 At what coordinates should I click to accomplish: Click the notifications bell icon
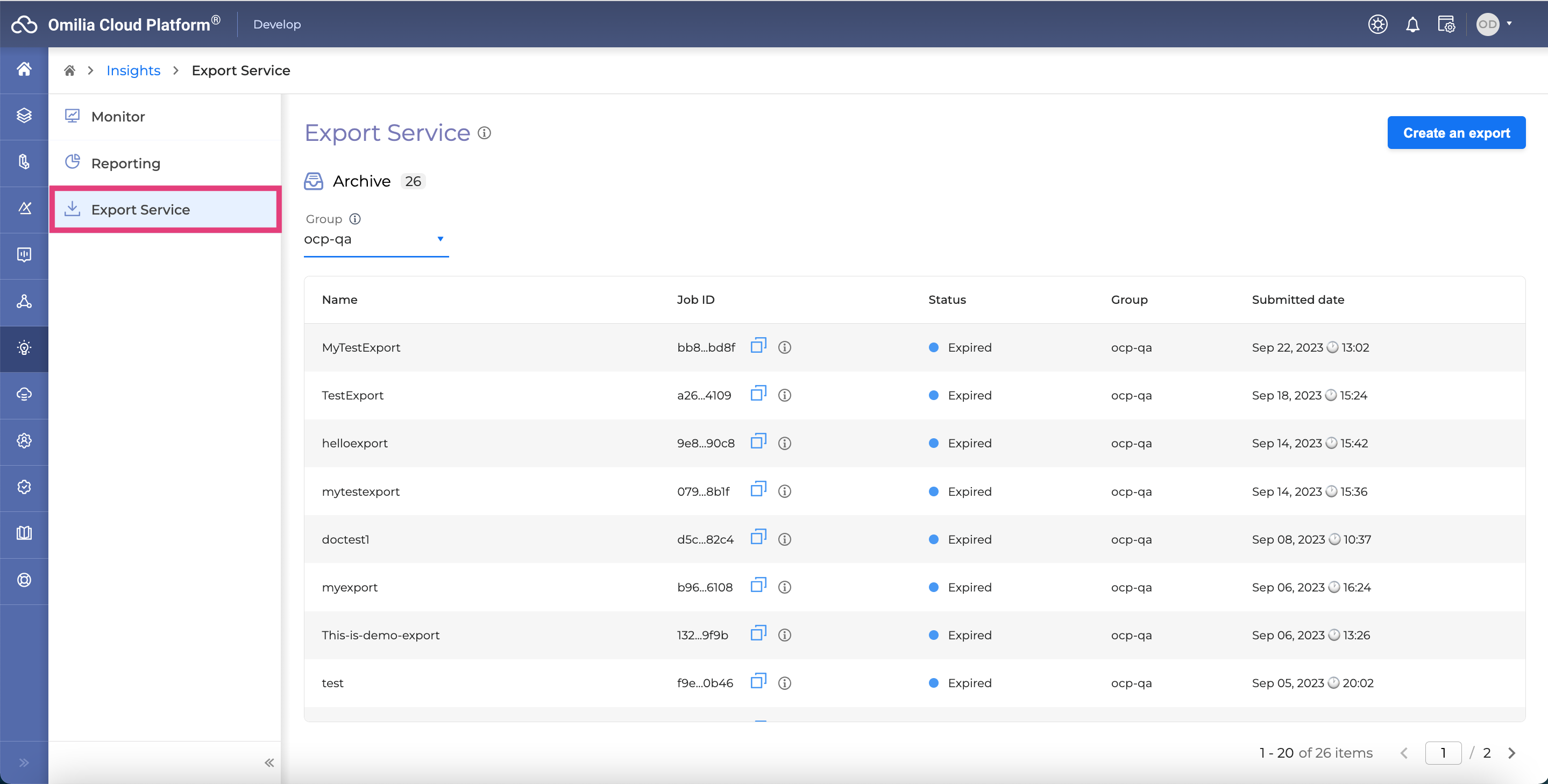point(1412,25)
